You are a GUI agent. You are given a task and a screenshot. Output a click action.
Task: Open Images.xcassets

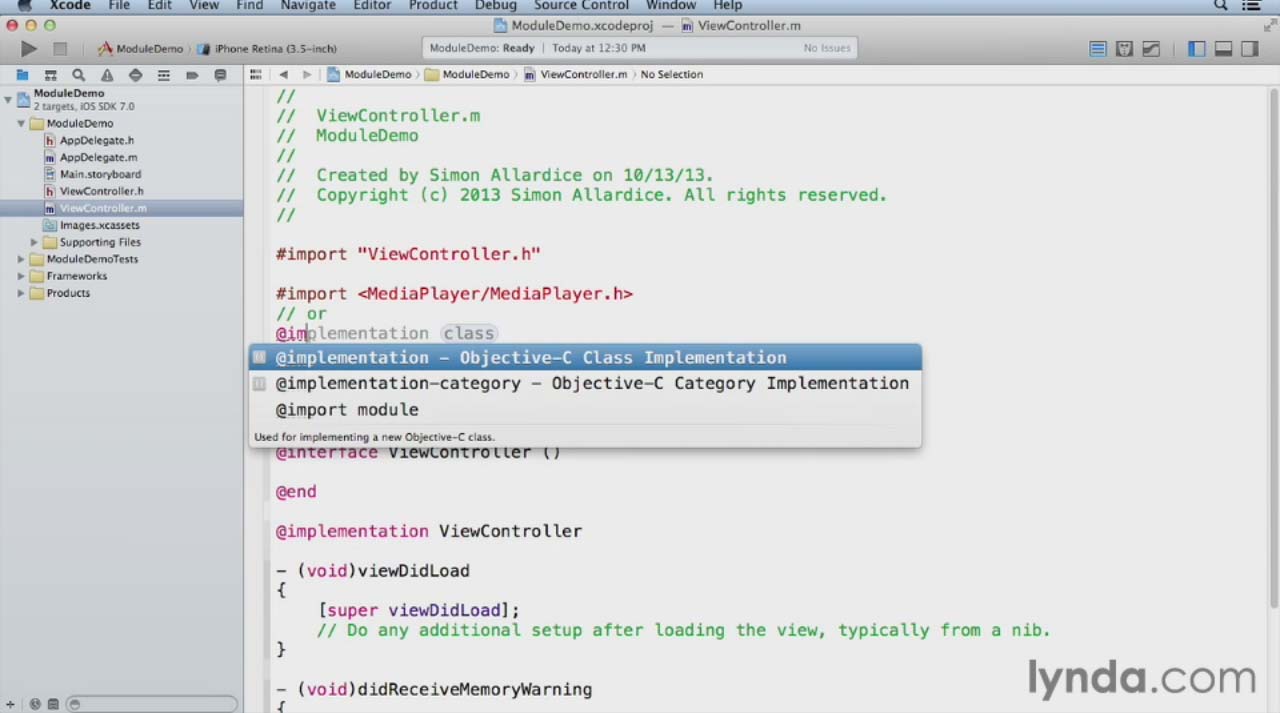pyautogui.click(x=99, y=225)
